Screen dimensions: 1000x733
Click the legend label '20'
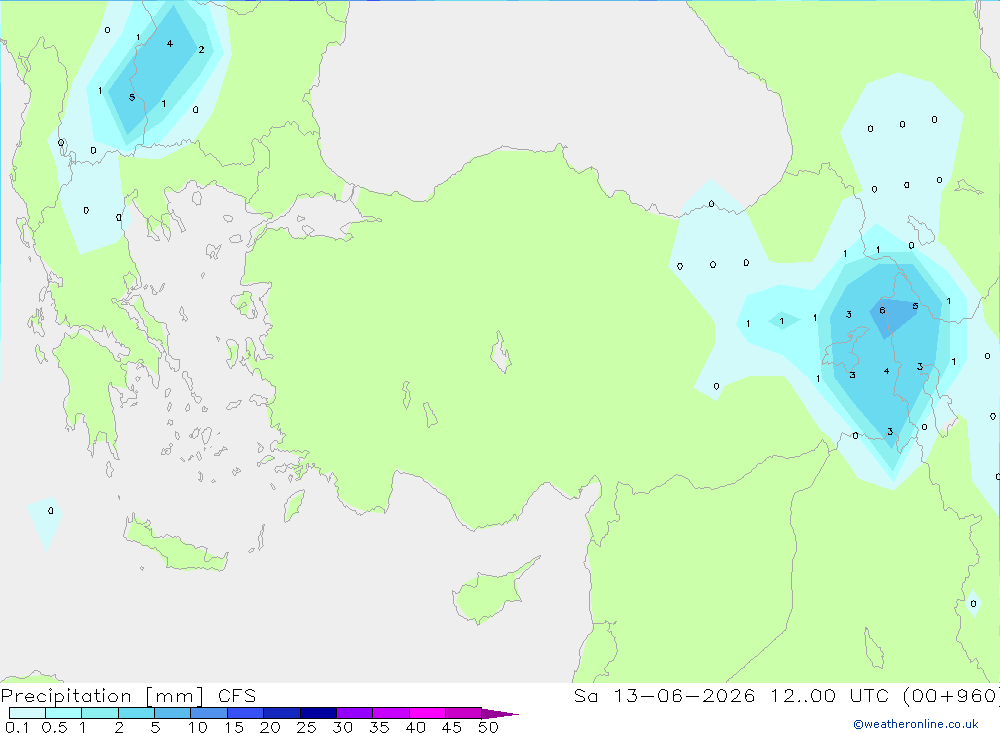270,727
